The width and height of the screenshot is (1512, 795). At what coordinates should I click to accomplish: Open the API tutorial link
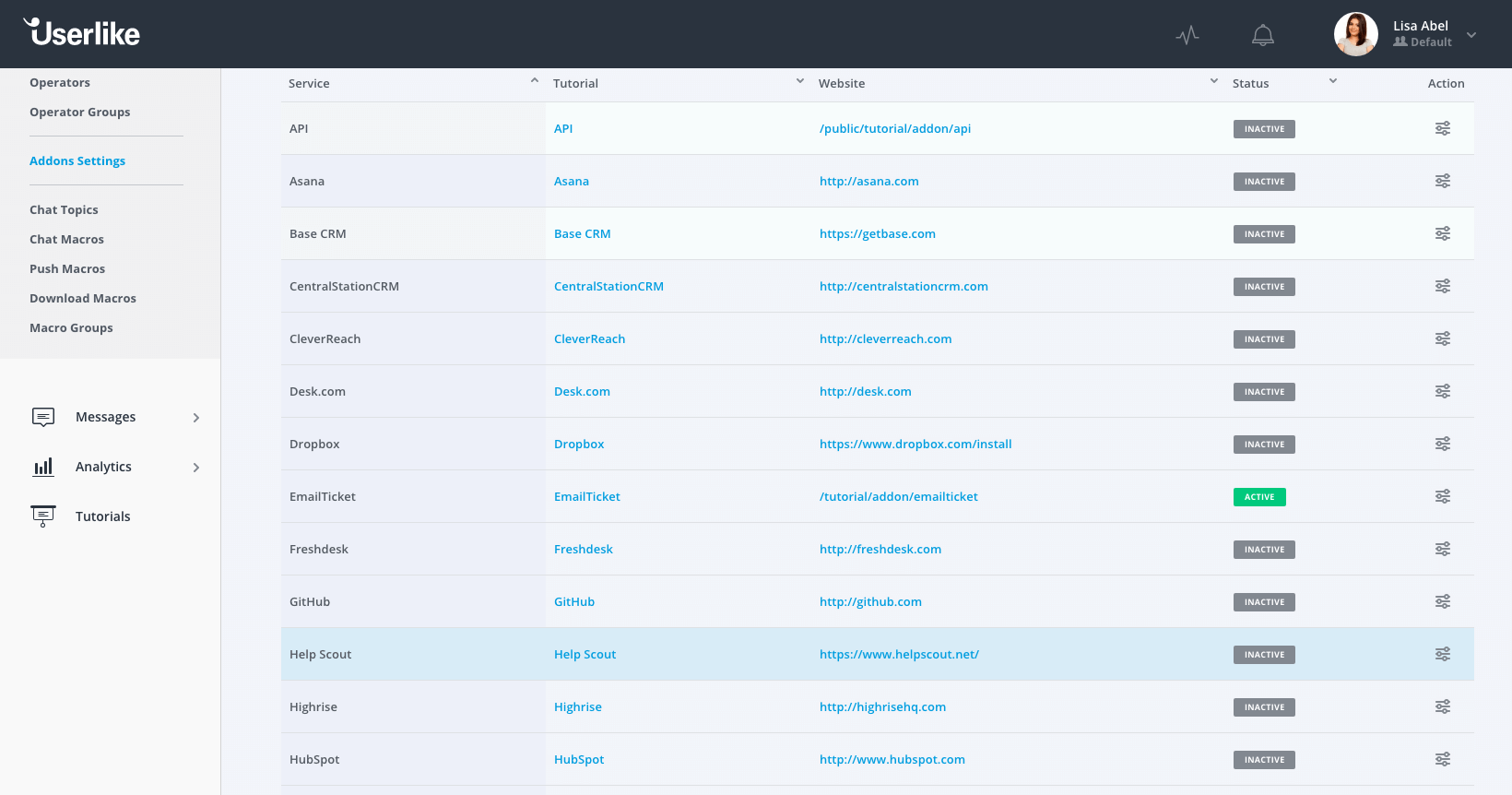pyautogui.click(x=563, y=128)
